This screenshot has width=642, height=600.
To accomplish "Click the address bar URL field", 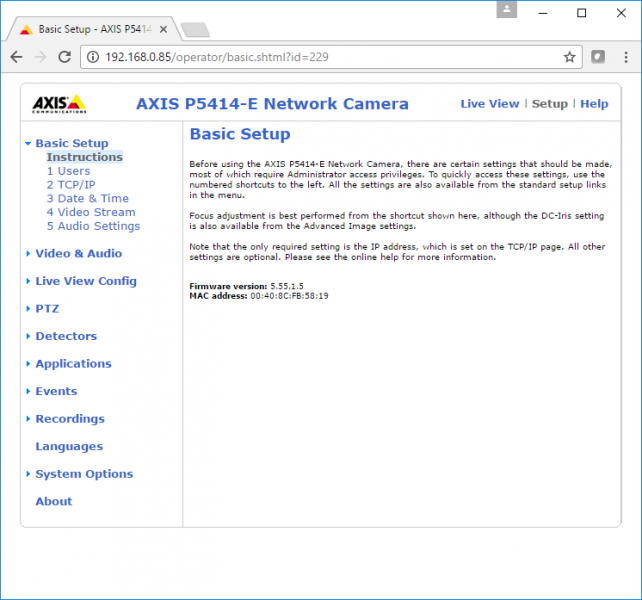I will coord(331,57).
